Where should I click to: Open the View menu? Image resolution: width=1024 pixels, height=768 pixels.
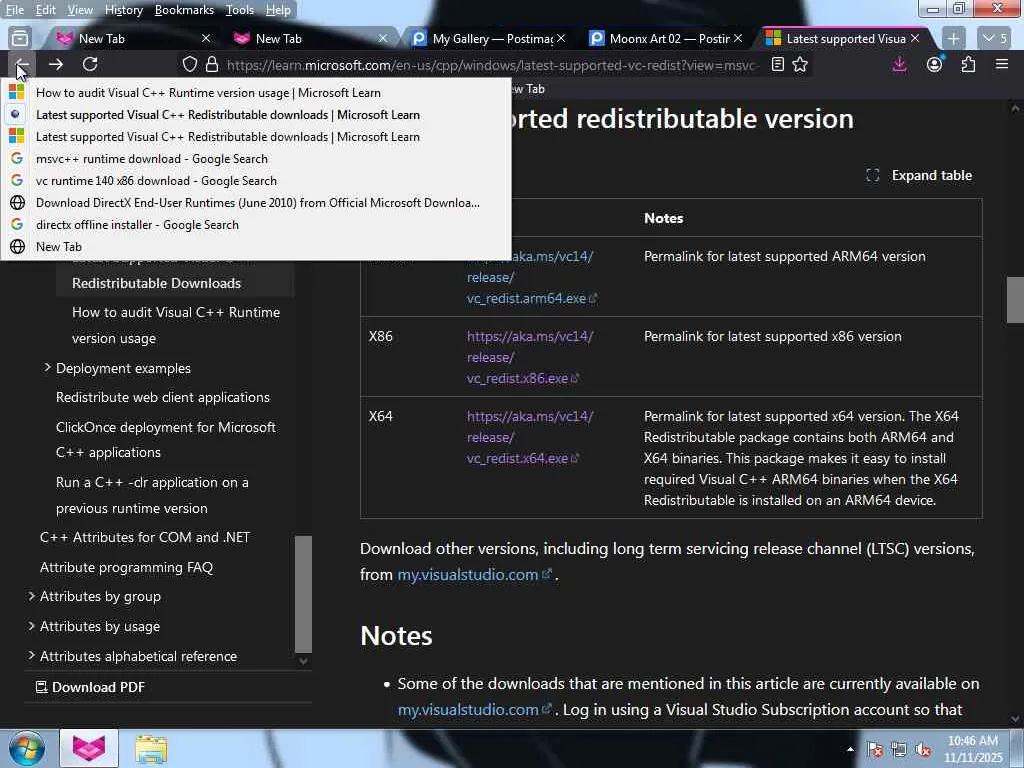pos(80,10)
